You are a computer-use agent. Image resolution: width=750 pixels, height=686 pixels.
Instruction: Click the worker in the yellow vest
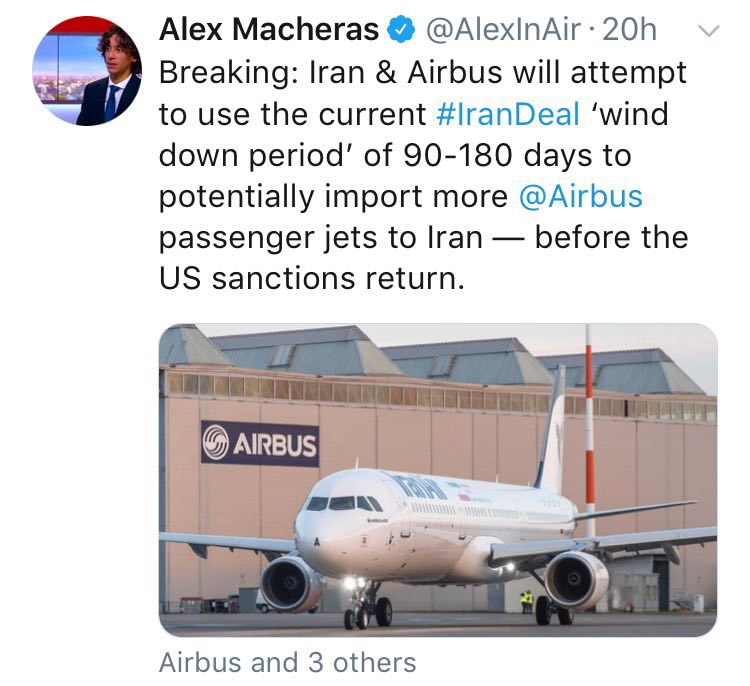pyautogui.click(x=527, y=600)
